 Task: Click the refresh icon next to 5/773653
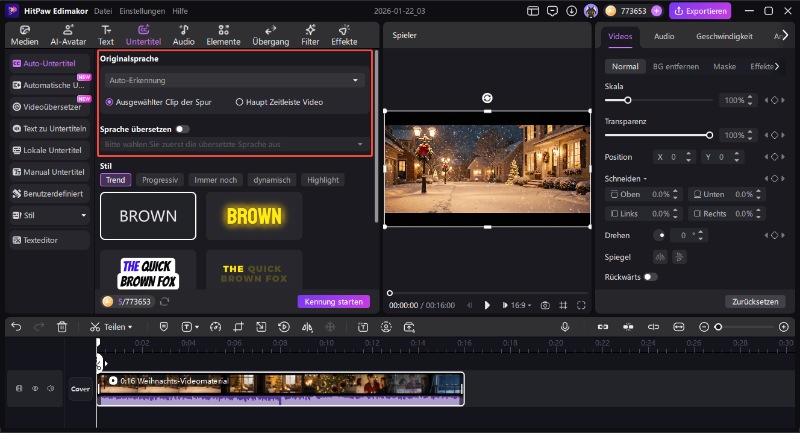(x=164, y=301)
